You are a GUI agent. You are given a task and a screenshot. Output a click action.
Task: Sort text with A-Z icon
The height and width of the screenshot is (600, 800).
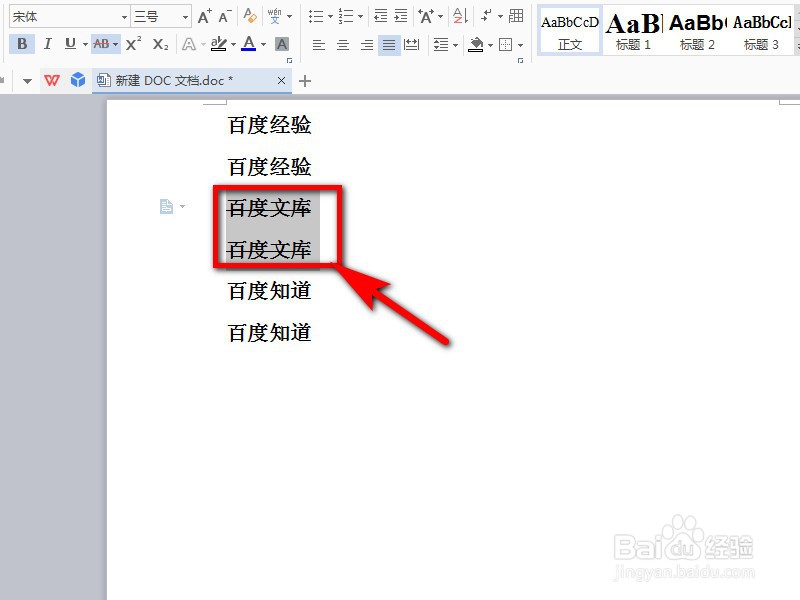(x=460, y=16)
